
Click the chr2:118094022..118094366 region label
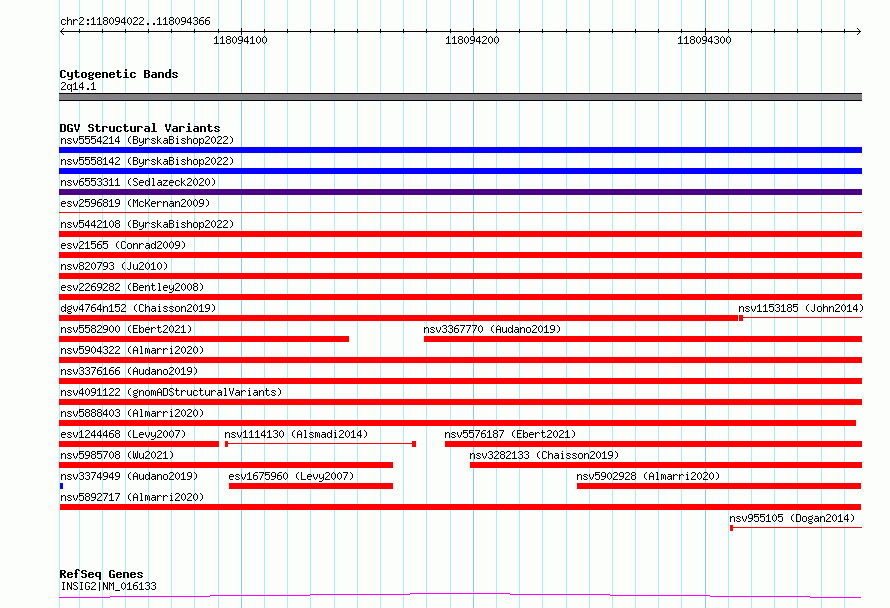coord(135,21)
